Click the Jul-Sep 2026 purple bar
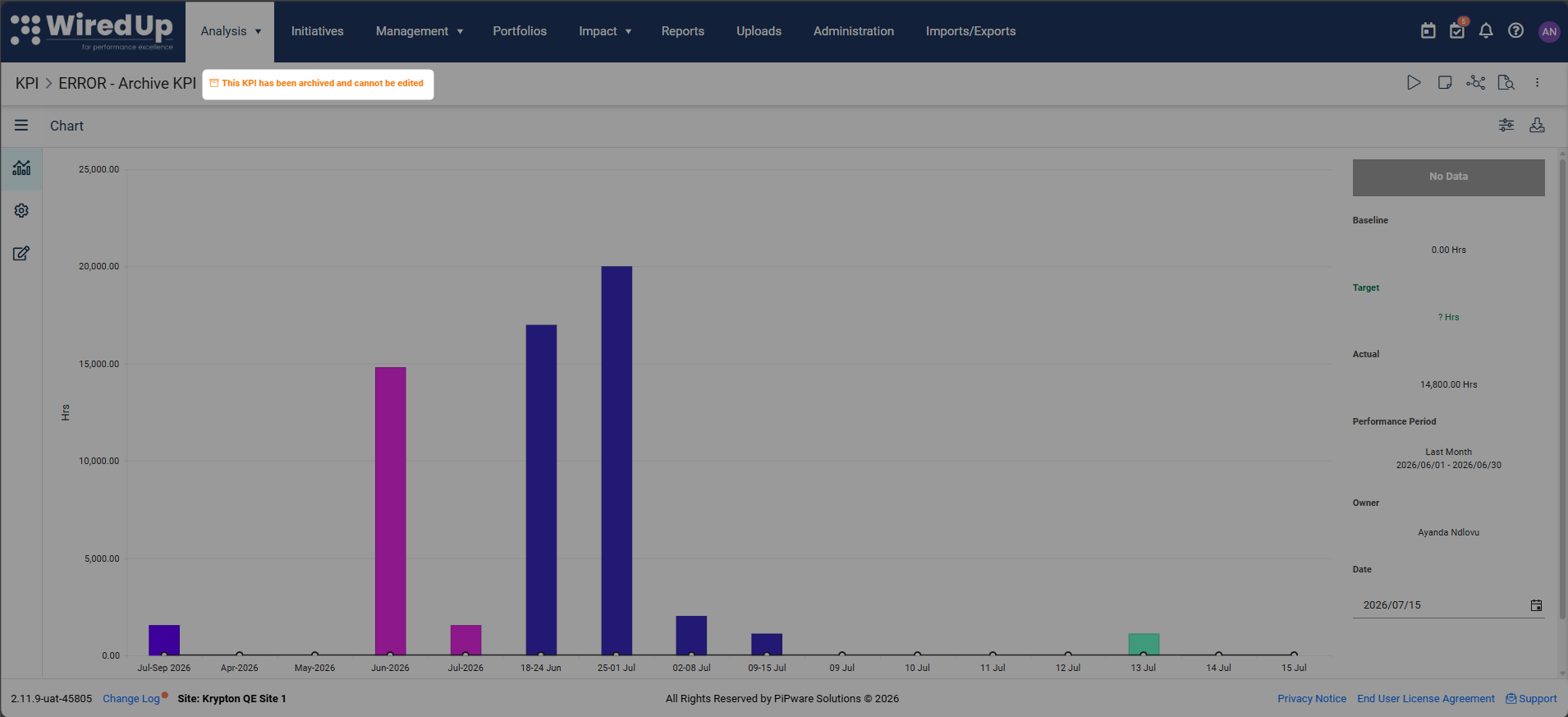Viewport: 1568px width, 717px height. pos(164,641)
